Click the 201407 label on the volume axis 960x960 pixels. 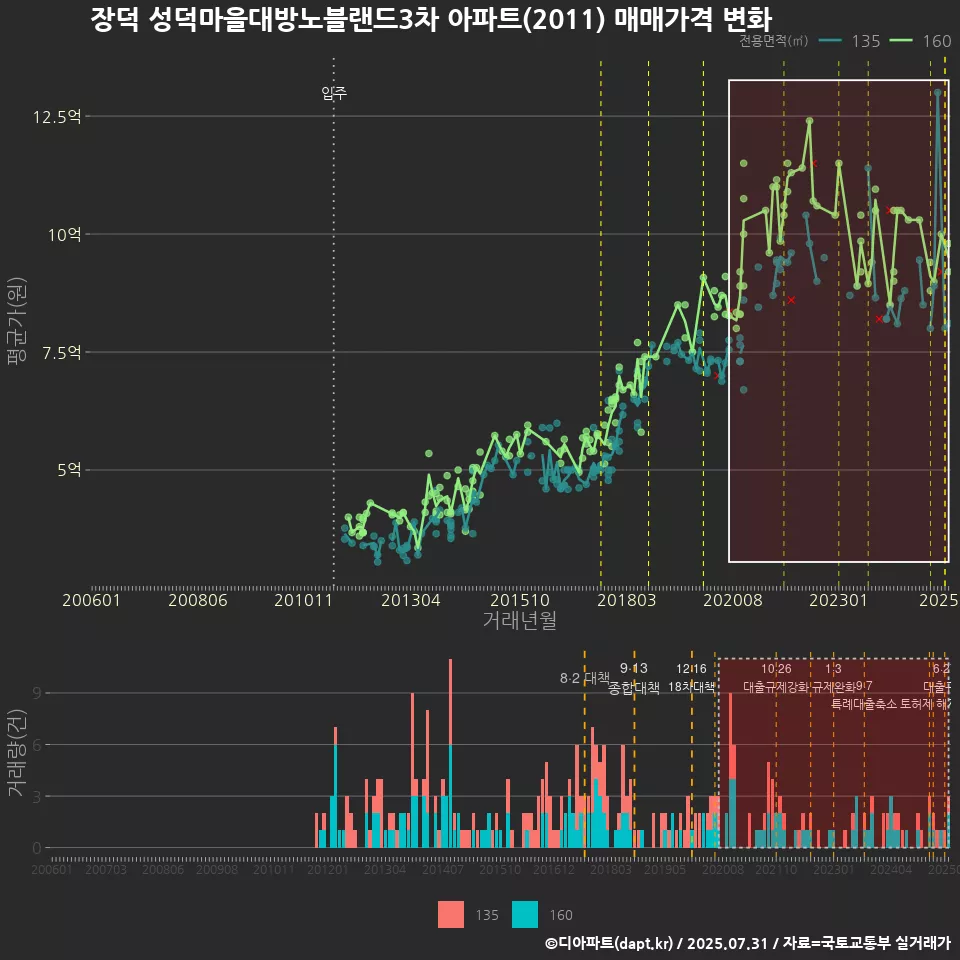pos(443,869)
